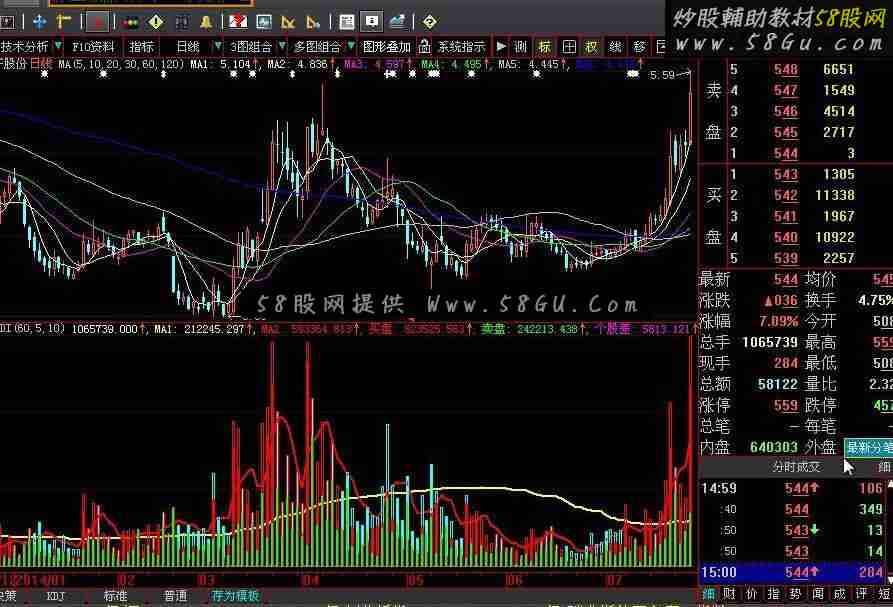Screen dimensions: 893x607
Task: Select the 评 tab at panel bottom
Action: (862, 594)
